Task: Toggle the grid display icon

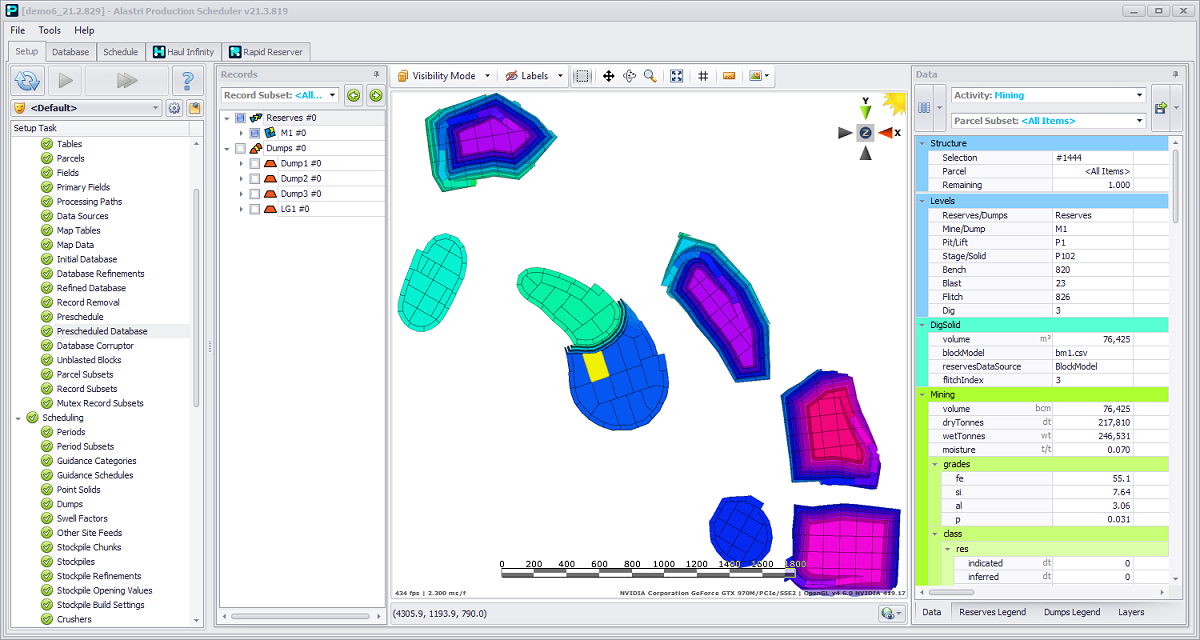Action: click(703, 76)
